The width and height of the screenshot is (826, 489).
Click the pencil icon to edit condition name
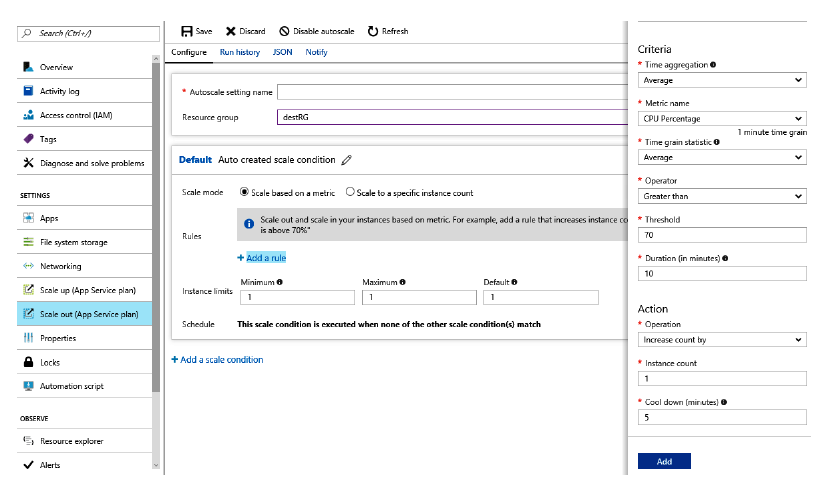pos(347,160)
